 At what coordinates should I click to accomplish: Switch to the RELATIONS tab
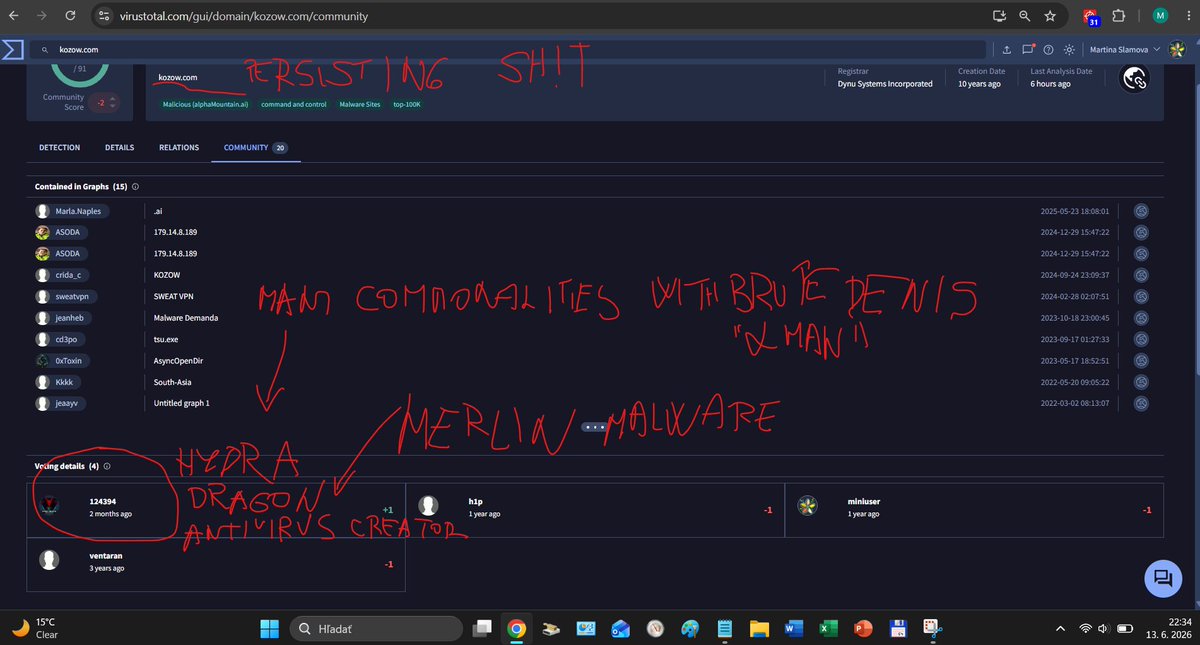coord(179,147)
